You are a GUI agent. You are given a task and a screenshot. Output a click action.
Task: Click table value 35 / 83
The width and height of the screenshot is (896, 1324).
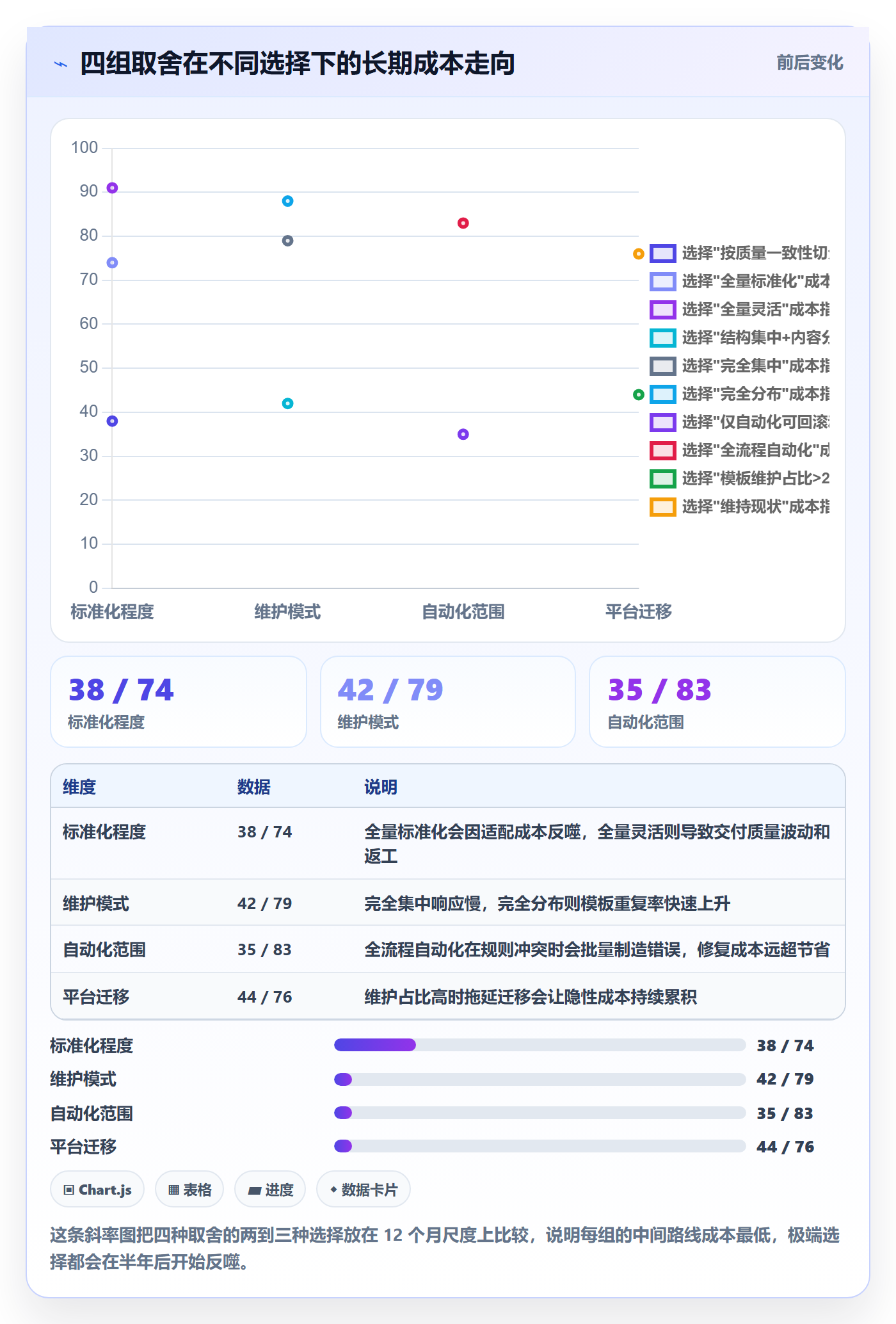click(x=265, y=949)
